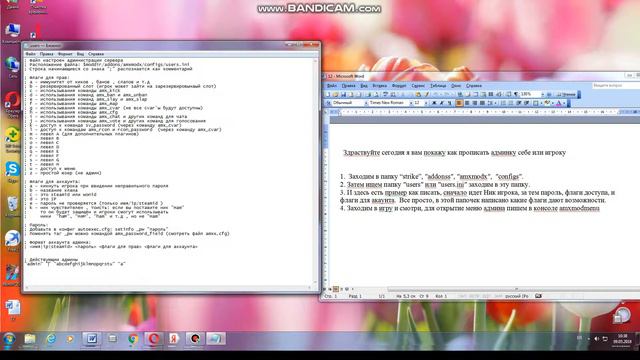Viewport: 640px width, 360px height.
Task: Launch Internet Explorer from taskbar
Action: [51, 339]
